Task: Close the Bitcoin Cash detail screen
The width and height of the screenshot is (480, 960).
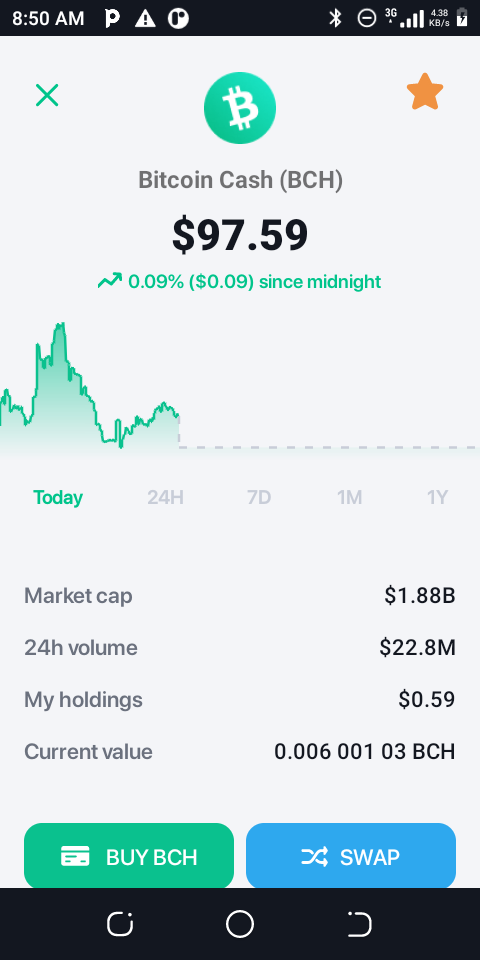Action: (47, 95)
